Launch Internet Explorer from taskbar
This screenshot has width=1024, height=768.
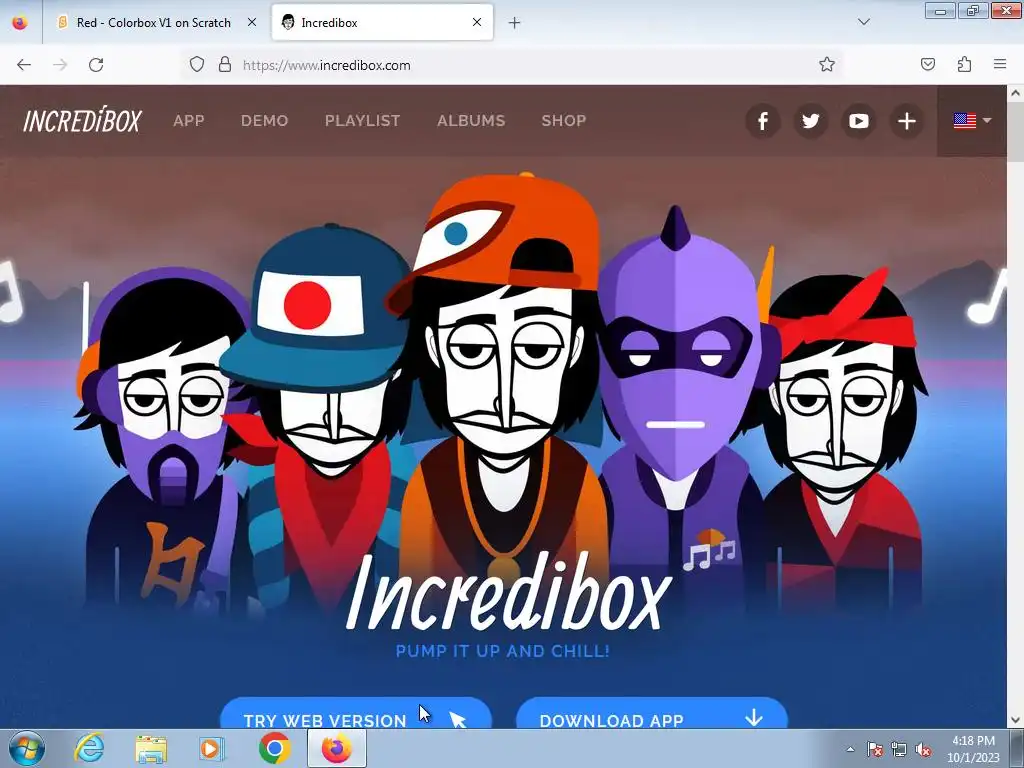pos(89,748)
